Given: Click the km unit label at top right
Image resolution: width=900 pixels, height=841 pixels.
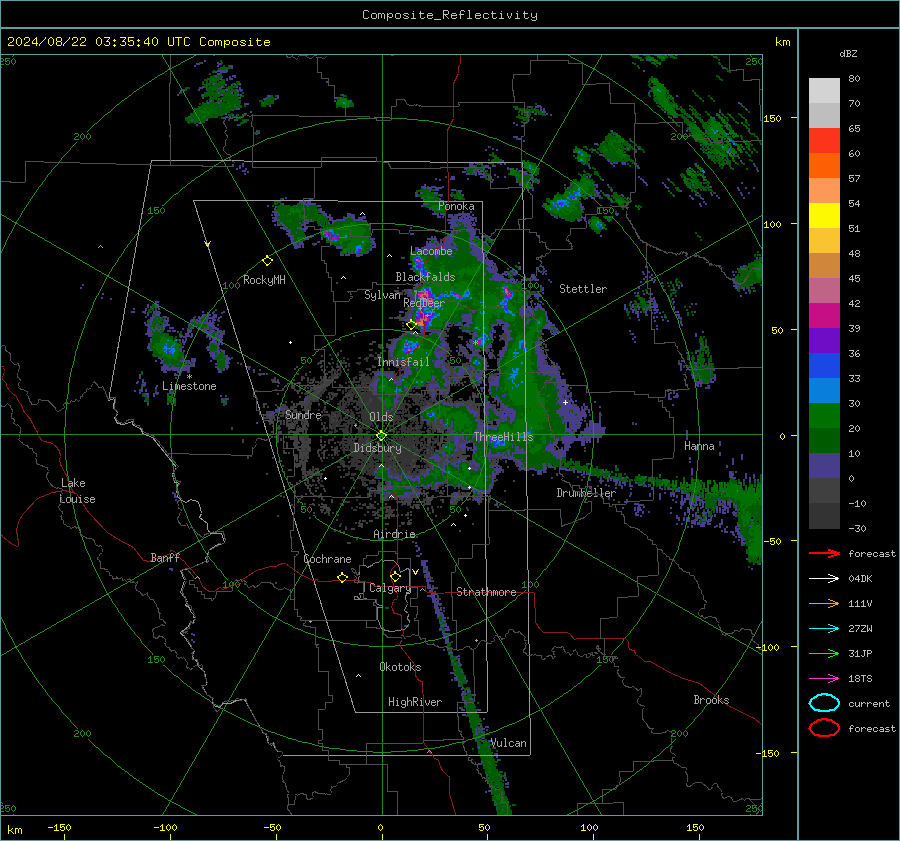Looking at the screenshot, I should (782, 42).
